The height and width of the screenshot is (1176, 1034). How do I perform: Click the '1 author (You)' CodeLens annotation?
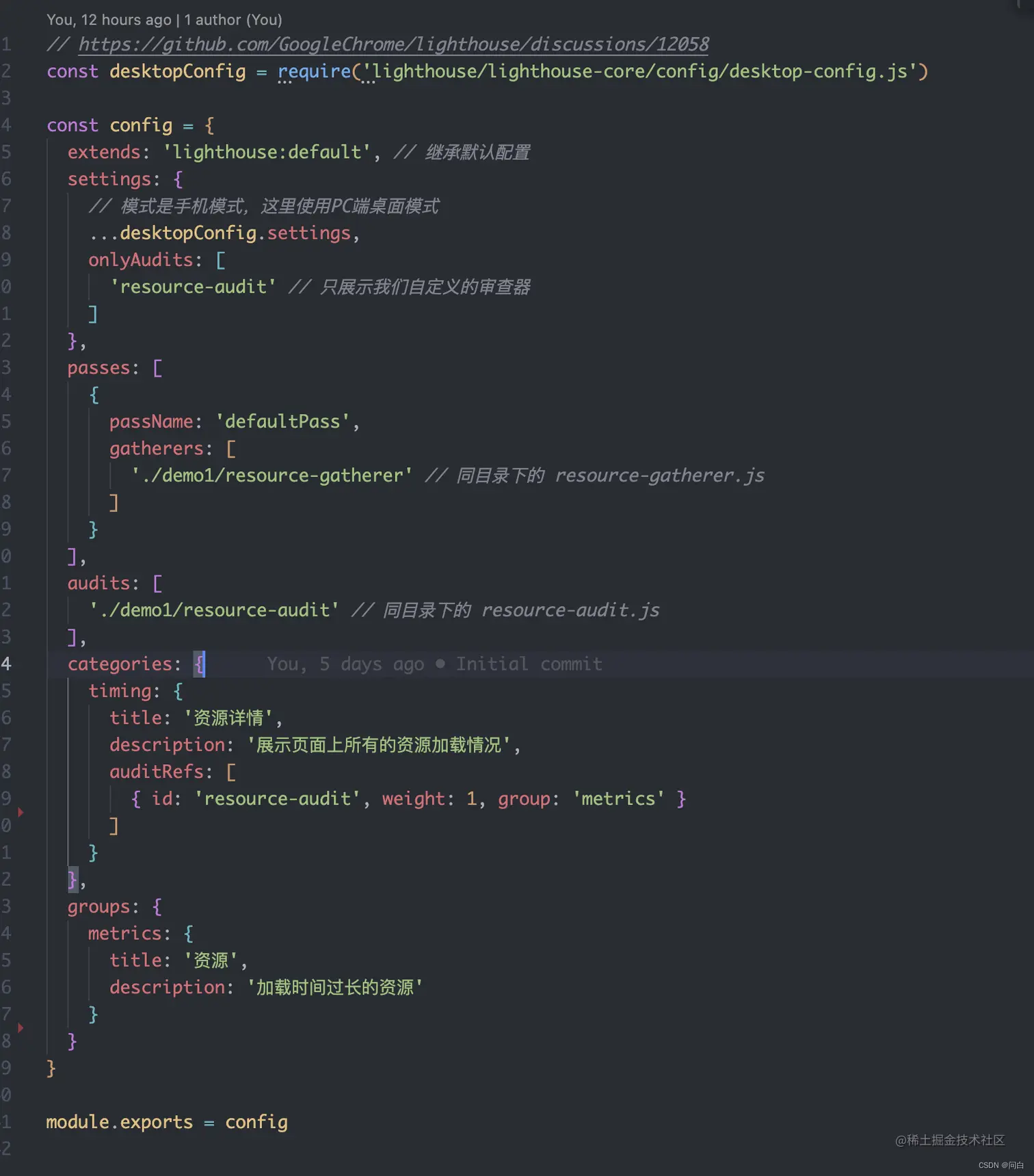point(233,20)
